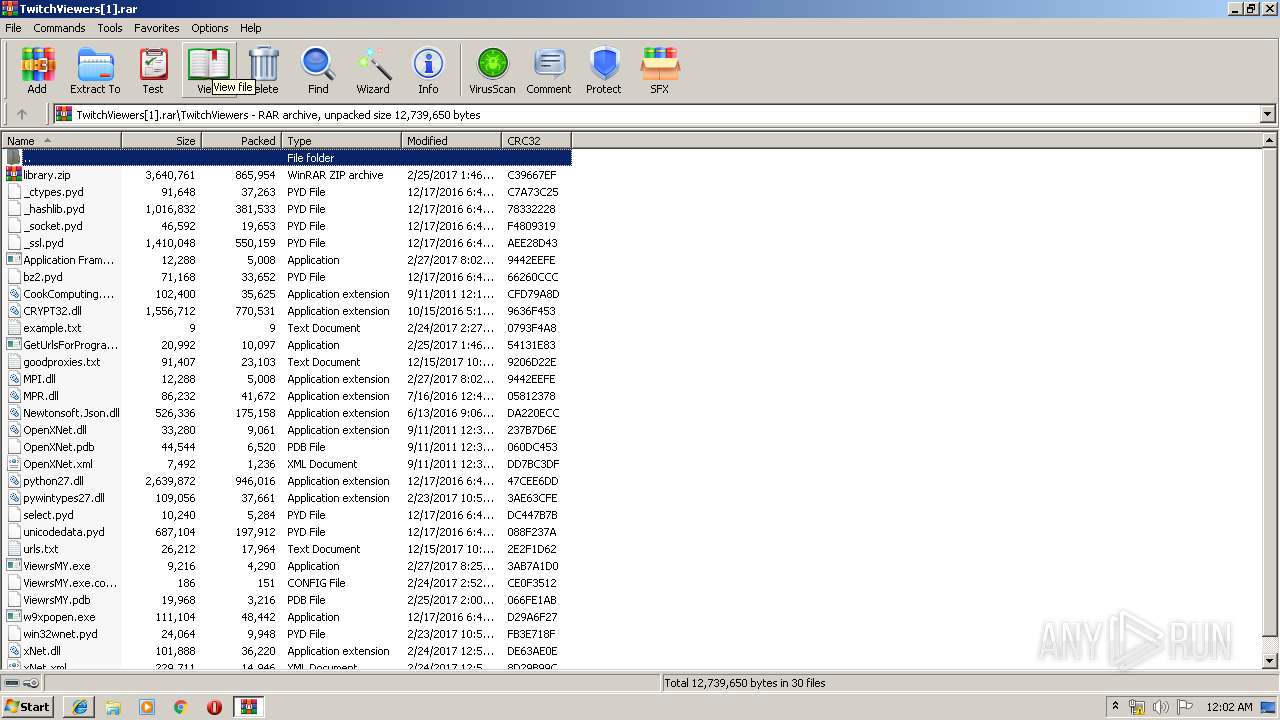Select win32wnet.pyd file
The width and height of the screenshot is (1280, 720).
60,634
